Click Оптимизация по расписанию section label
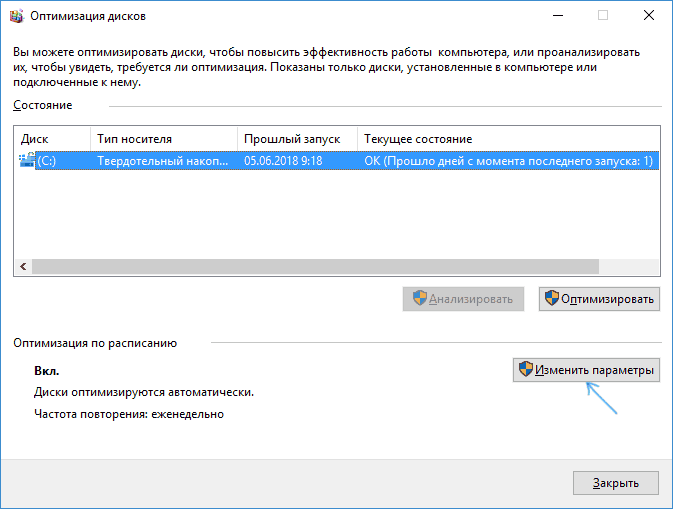 pyautogui.click(x=95, y=343)
